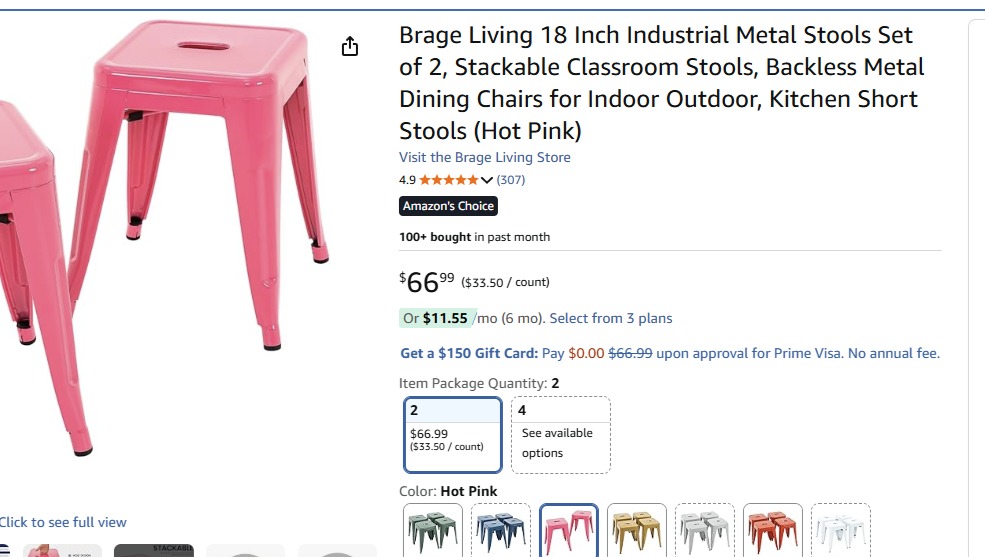Pick the gold stools color swatch
985x557 pixels.
coord(637,530)
